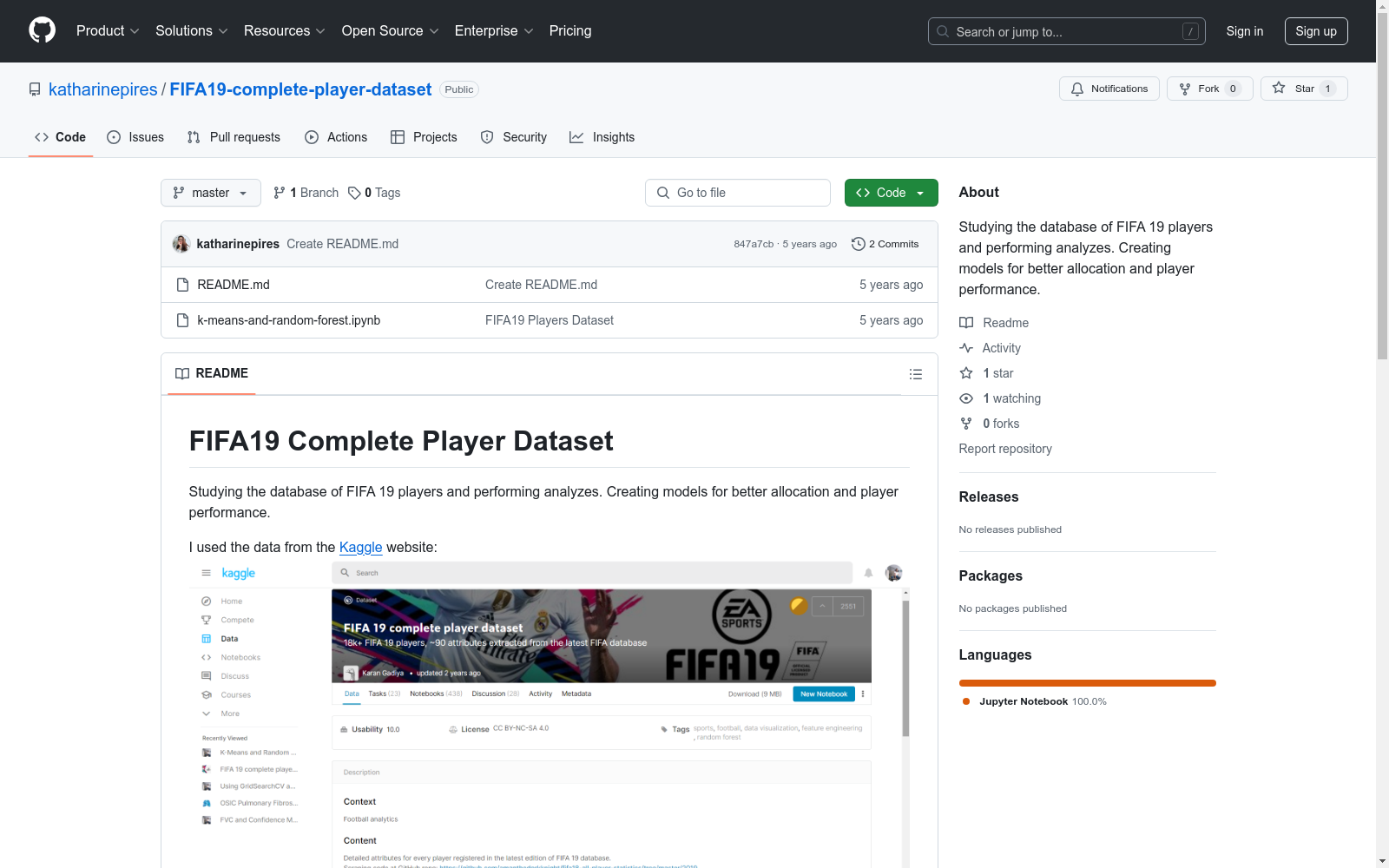Open the Product menu

coord(108,31)
